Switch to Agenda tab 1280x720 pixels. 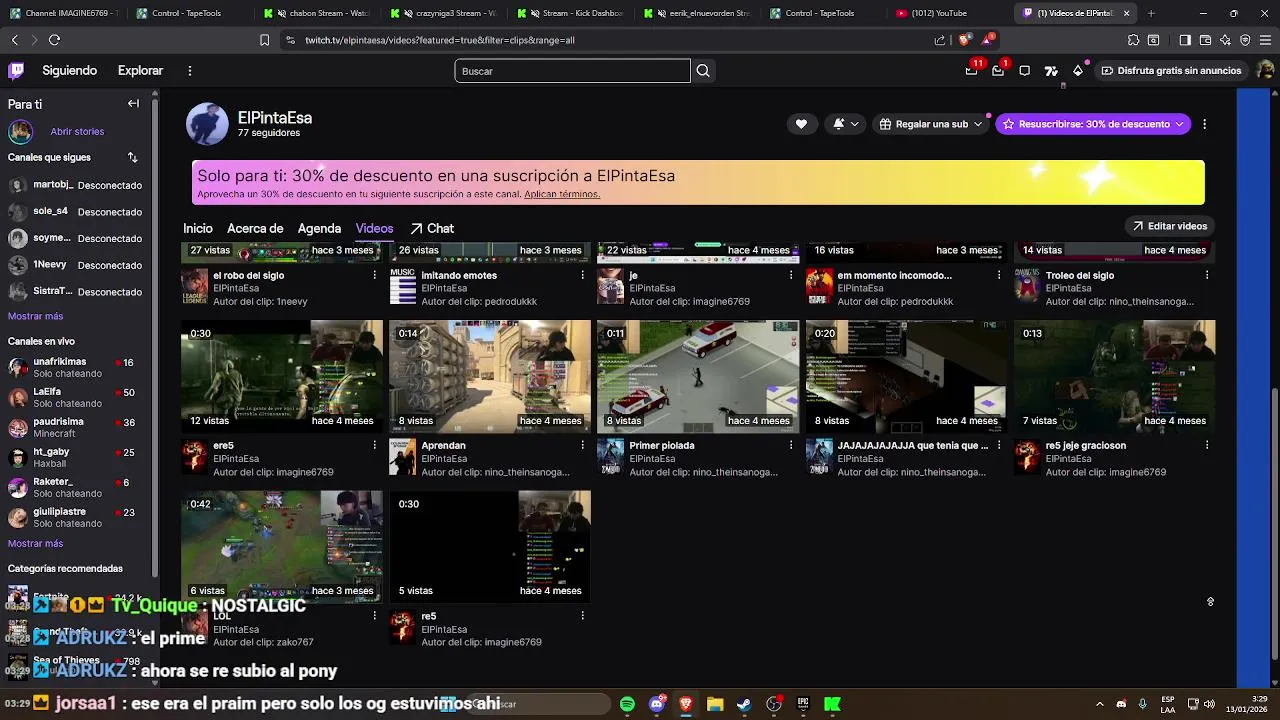coord(319,228)
